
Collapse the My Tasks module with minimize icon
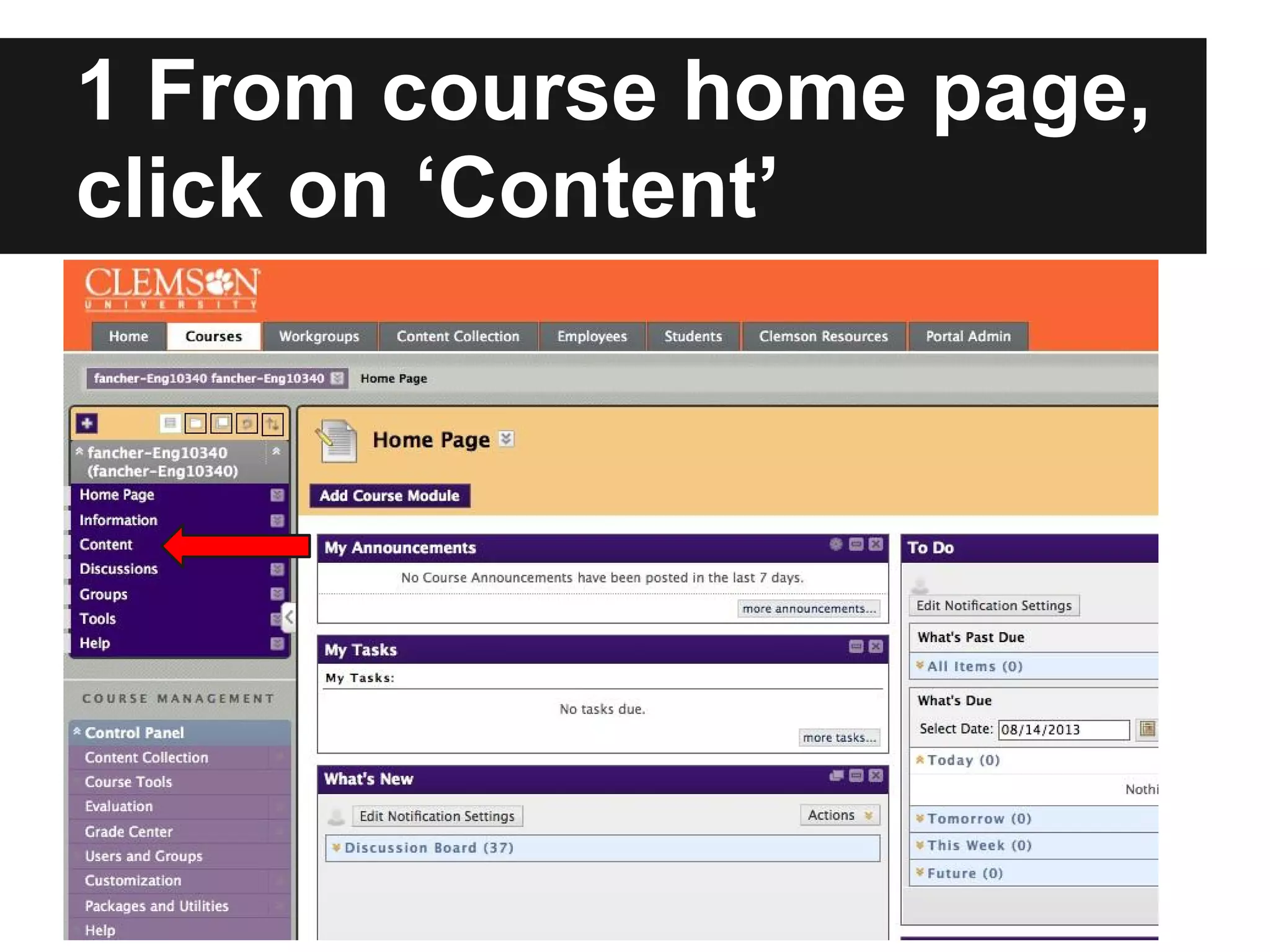click(856, 646)
